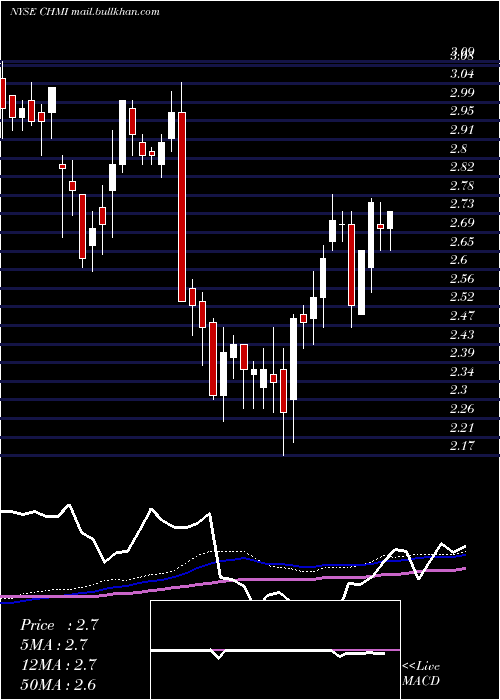
Task: Click the 2.99 price axis label
Action: (x=462, y=92)
